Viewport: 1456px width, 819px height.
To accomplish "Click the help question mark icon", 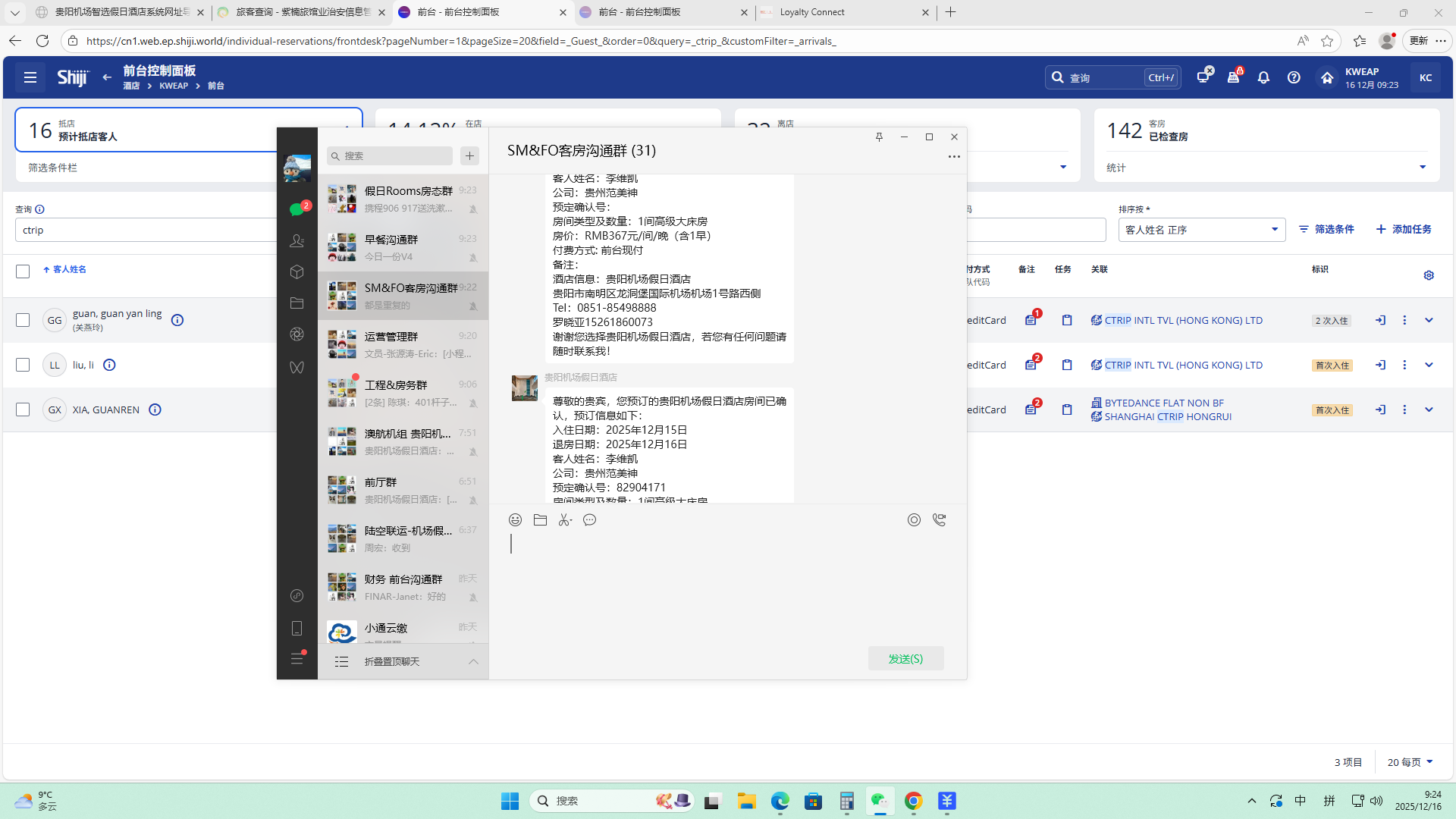I will (x=1294, y=77).
